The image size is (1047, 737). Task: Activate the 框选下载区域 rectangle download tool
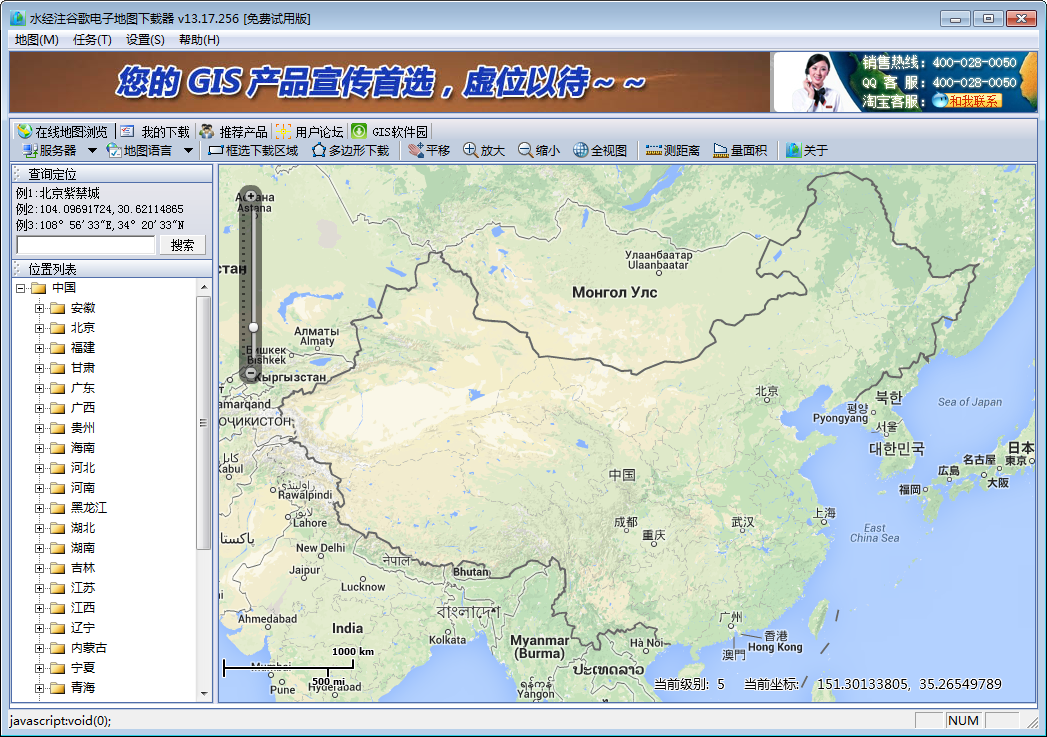(x=256, y=150)
